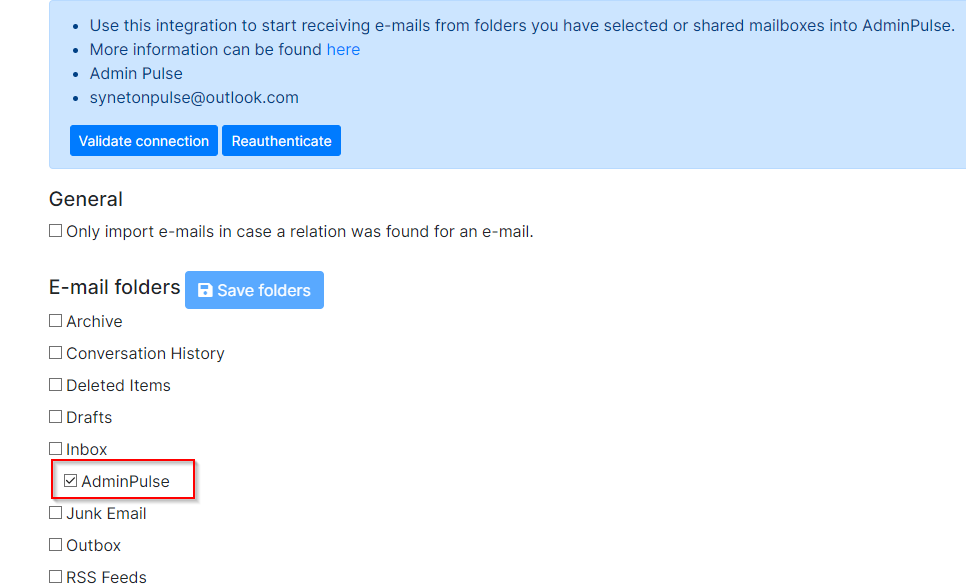
Task: Click the 'Use this integration' description text
Action: point(520,26)
